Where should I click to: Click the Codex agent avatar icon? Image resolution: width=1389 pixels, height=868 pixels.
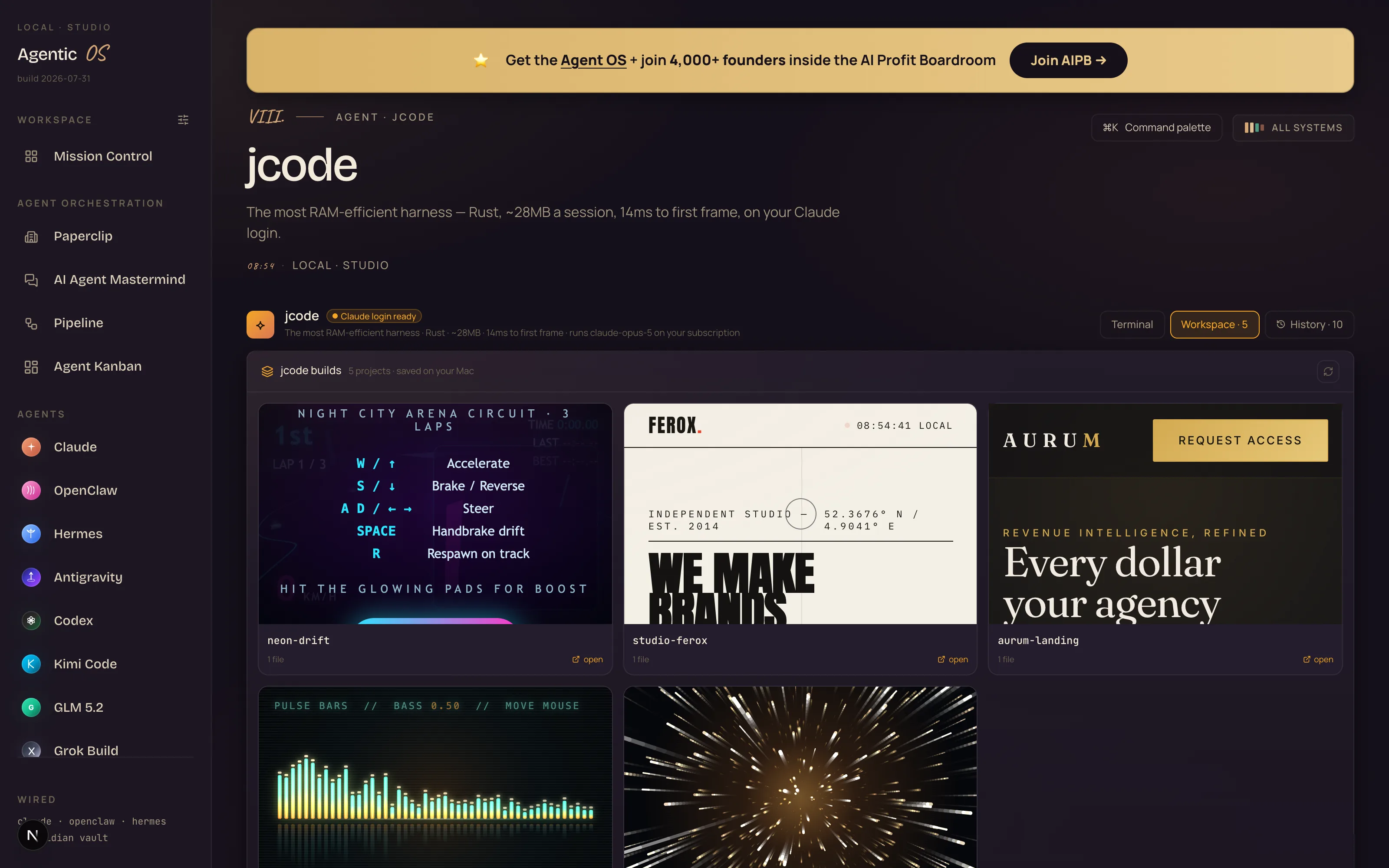[x=31, y=621]
